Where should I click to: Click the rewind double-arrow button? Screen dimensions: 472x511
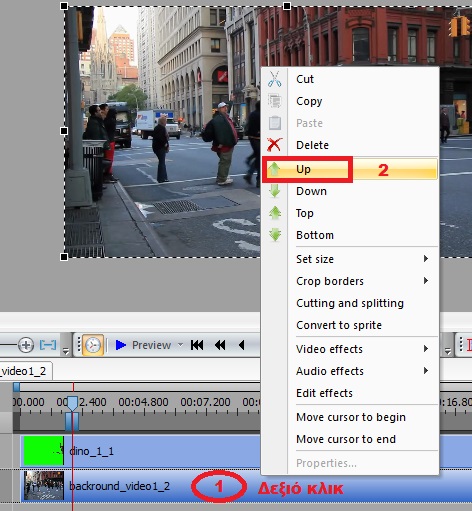click(x=220, y=345)
